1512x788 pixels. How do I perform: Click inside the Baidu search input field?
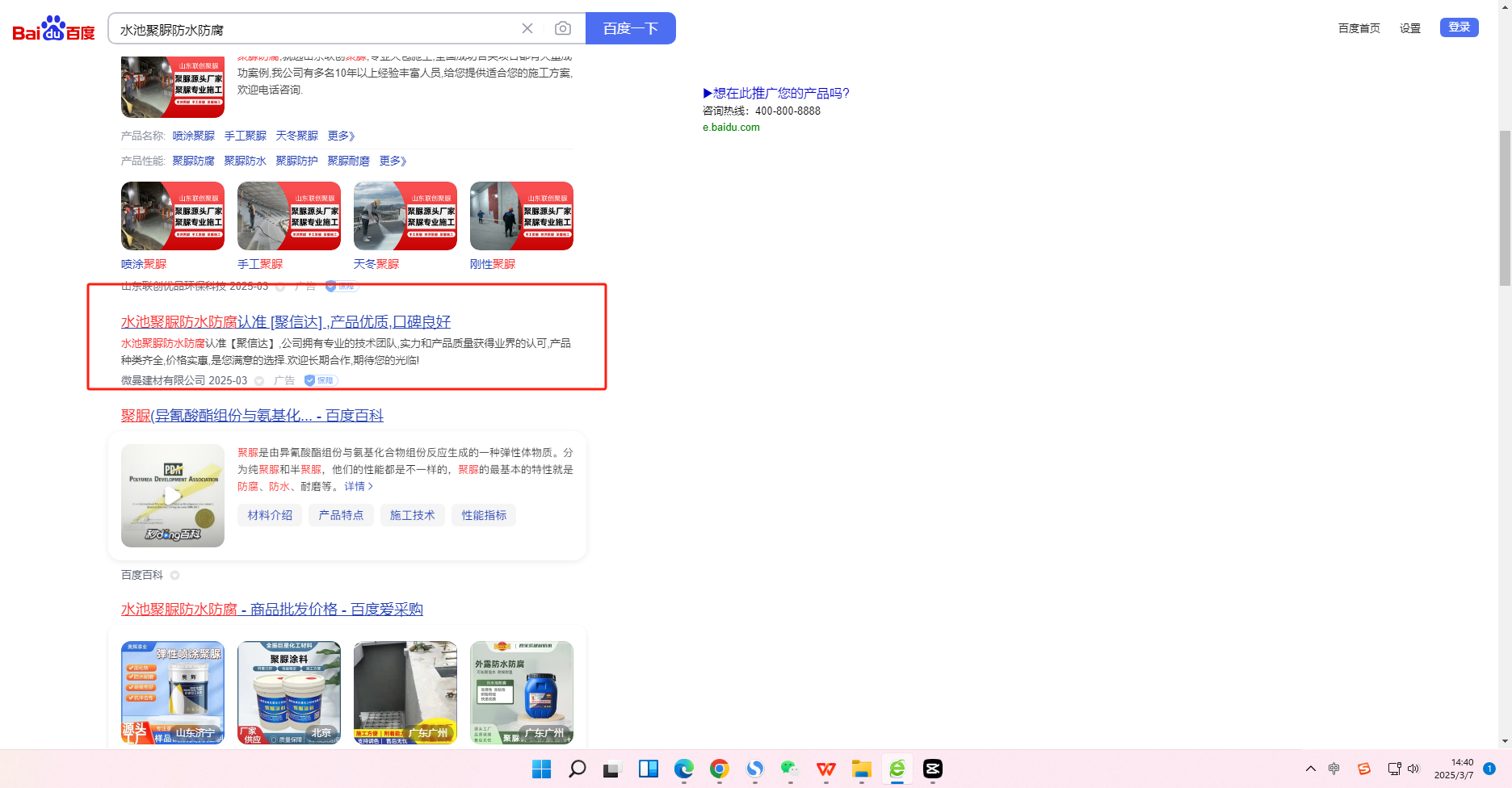pos(315,29)
